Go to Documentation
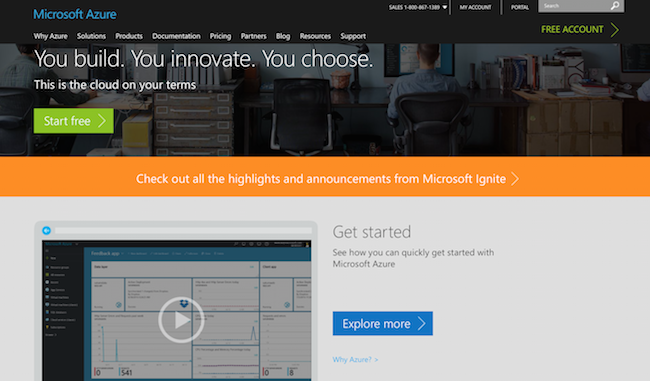 176,36
